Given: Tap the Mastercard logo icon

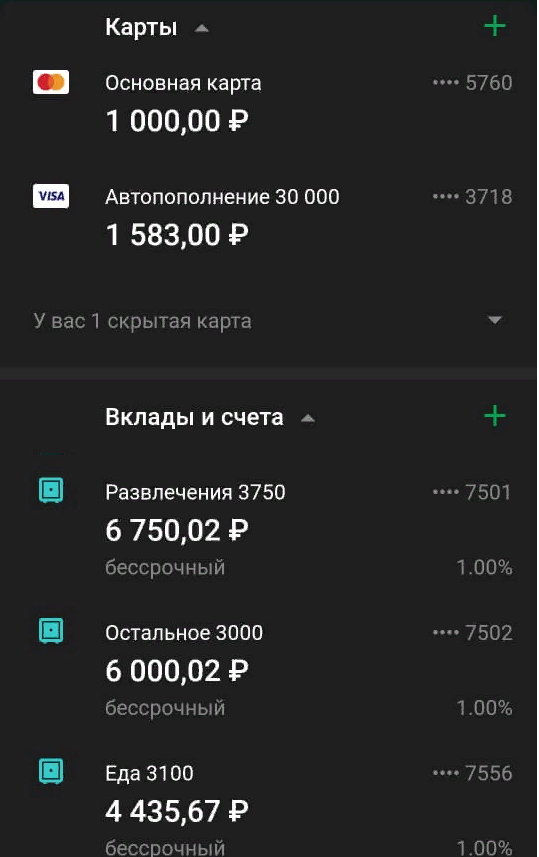Looking at the screenshot, I should pos(51,83).
